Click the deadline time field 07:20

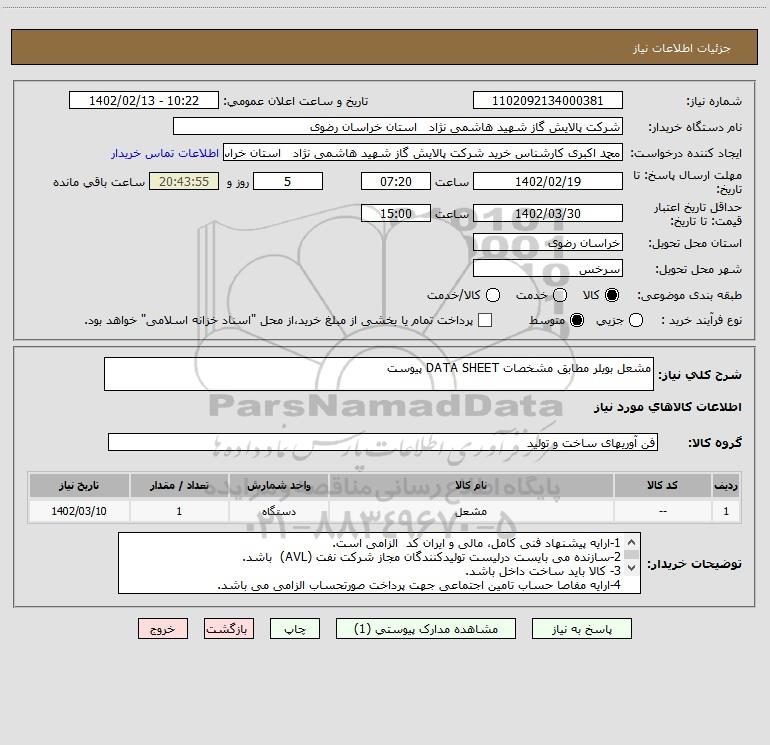click(x=396, y=181)
